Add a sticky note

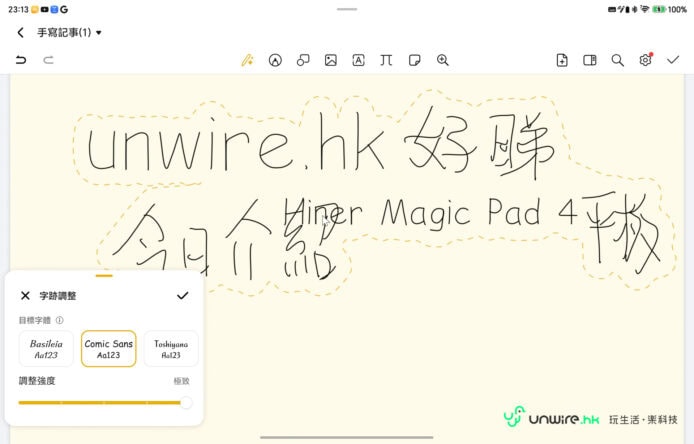tap(415, 60)
